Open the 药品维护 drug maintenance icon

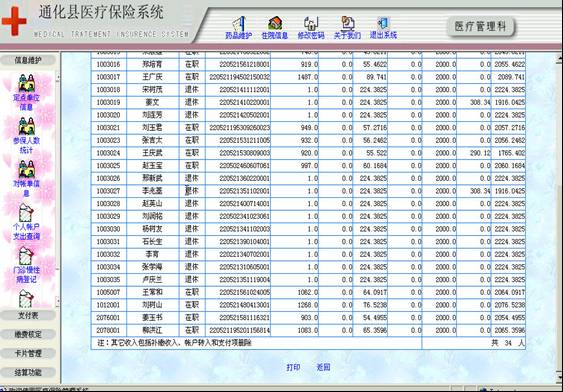point(238,28)
